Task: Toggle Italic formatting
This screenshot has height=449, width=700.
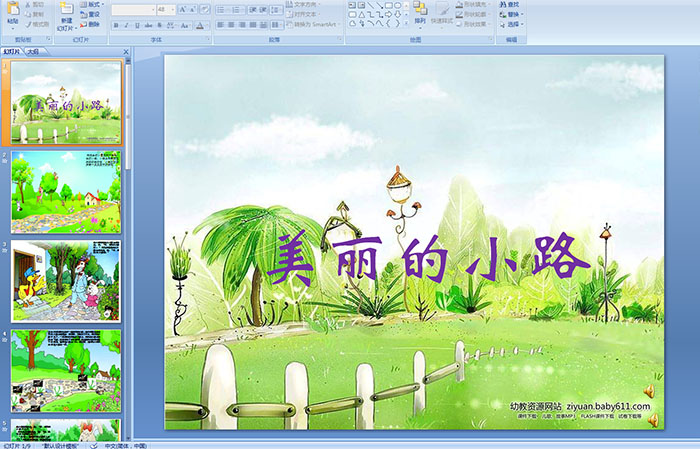Action: click(126, 25)
